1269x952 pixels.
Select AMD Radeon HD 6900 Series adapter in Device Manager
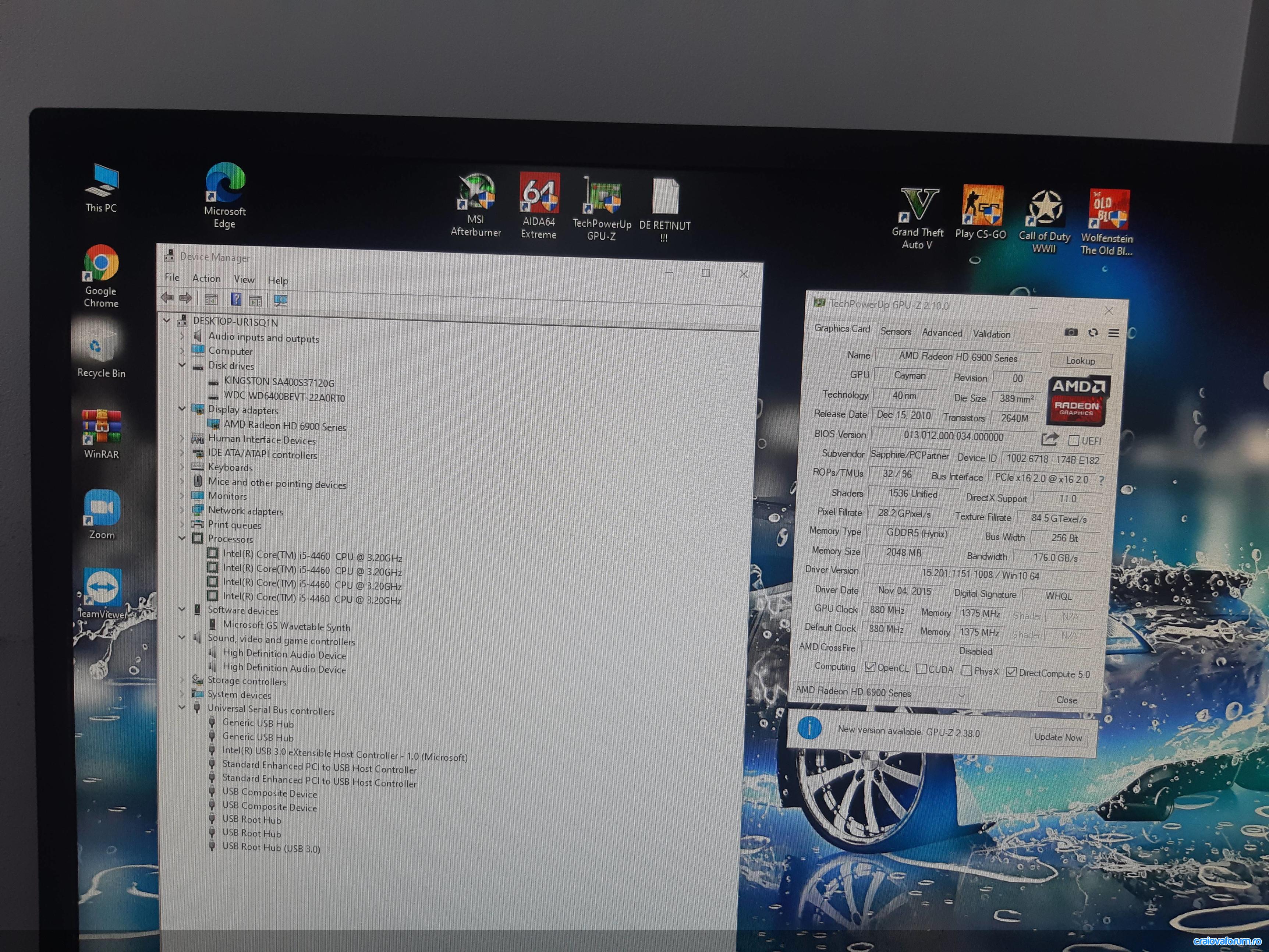coord(284,426)
